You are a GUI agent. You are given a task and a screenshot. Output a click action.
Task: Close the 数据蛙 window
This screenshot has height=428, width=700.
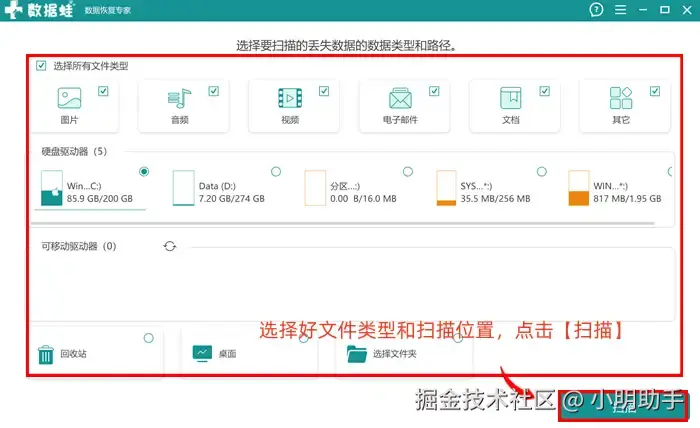click(687, 10)
